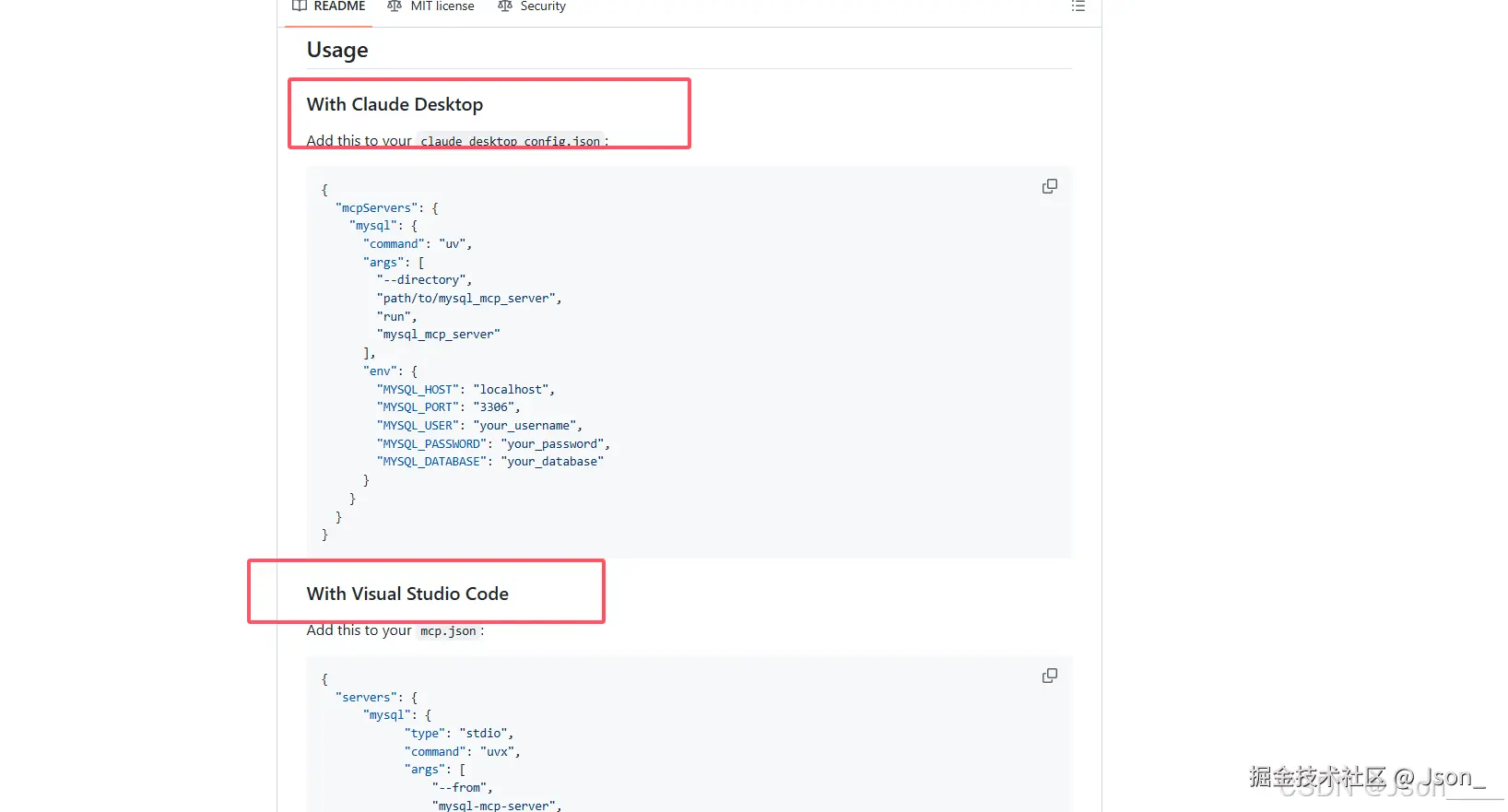Click the Usage section heading
This screenshot has height=812, width=1508.
[x=337, y=50]
